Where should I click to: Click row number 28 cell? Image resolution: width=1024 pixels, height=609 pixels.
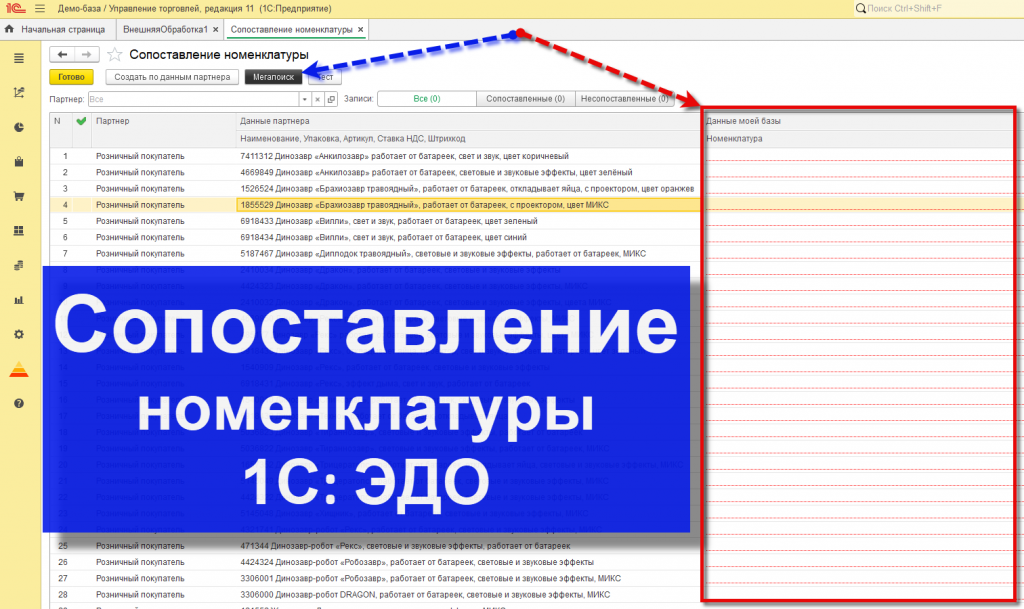[x=63, y=595]
